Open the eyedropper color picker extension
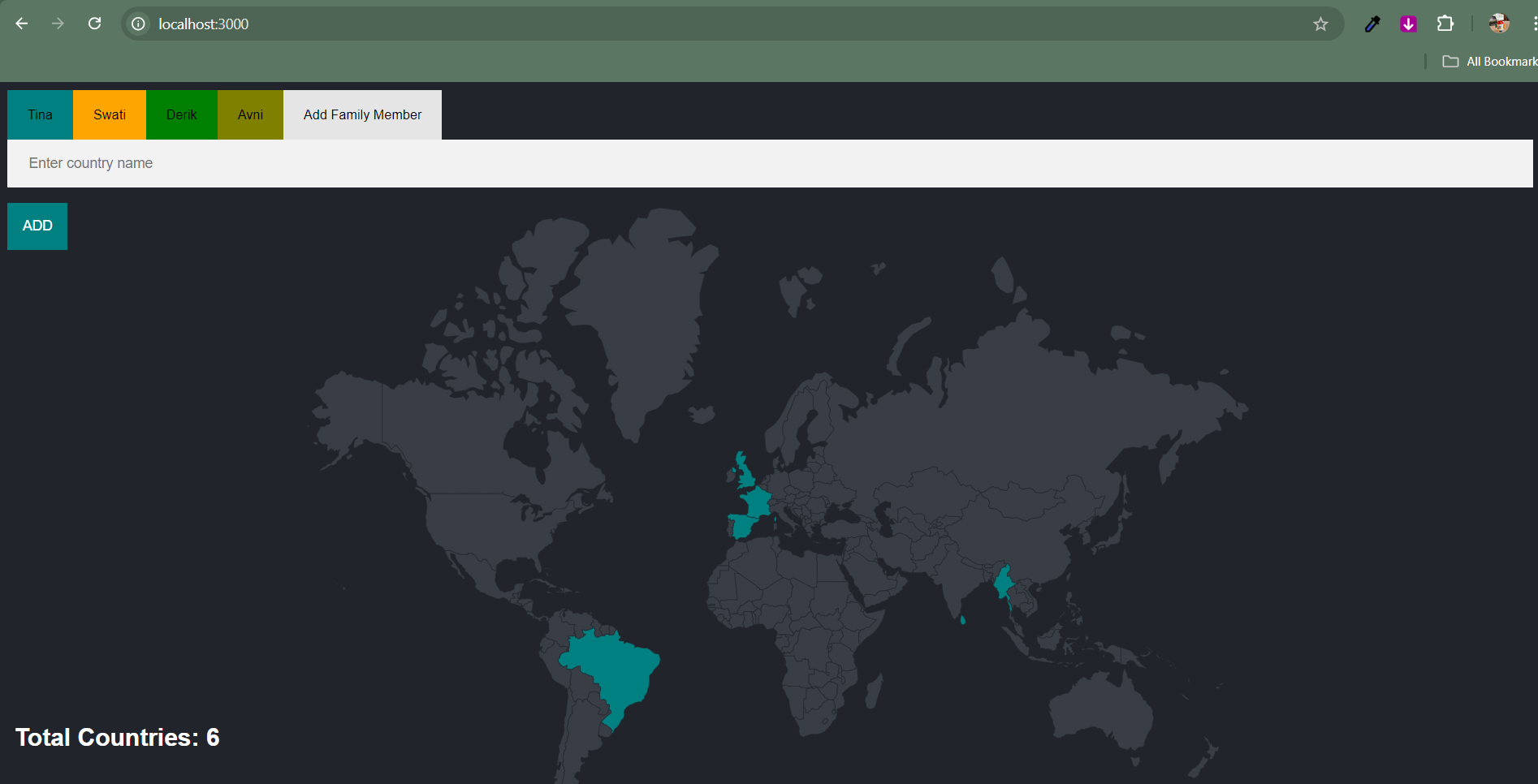 point(1372,24)
